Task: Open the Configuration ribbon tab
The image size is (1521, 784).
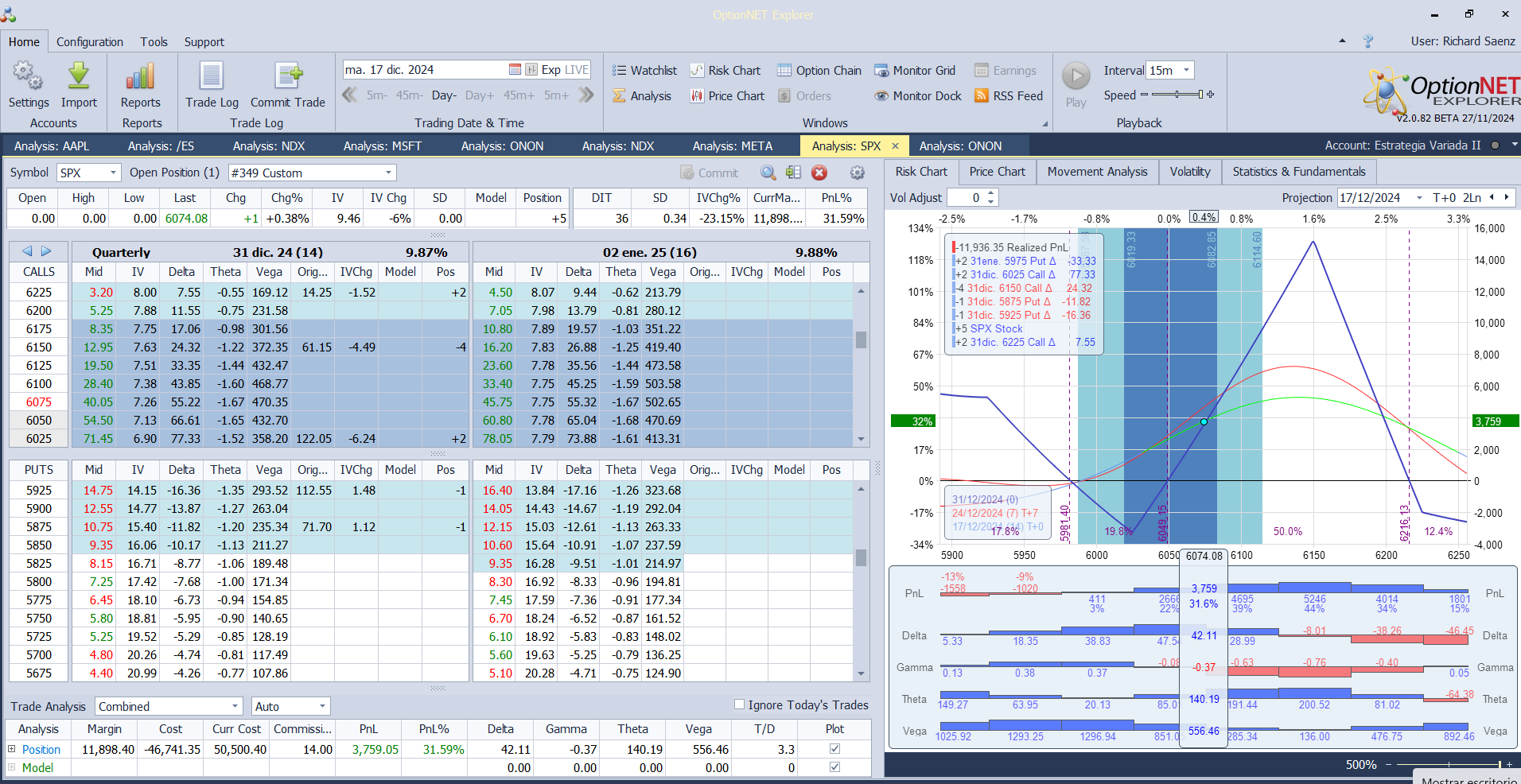Action: (x=90, y=42)
